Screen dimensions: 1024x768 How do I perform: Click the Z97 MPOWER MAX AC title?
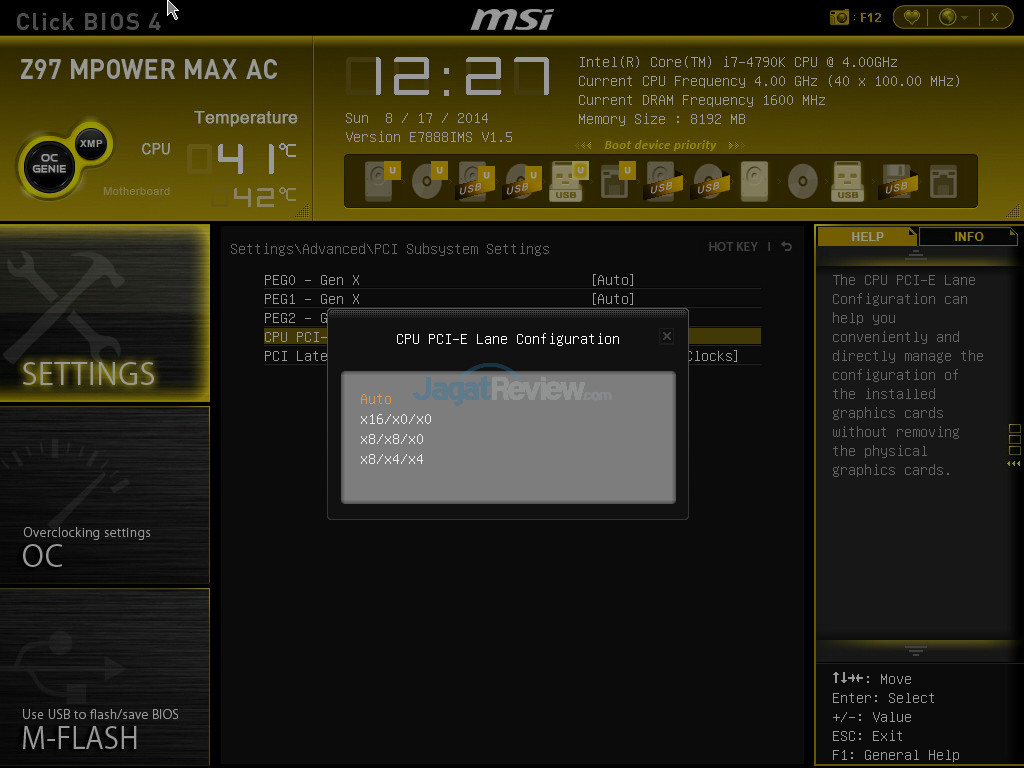click(149, 69)
